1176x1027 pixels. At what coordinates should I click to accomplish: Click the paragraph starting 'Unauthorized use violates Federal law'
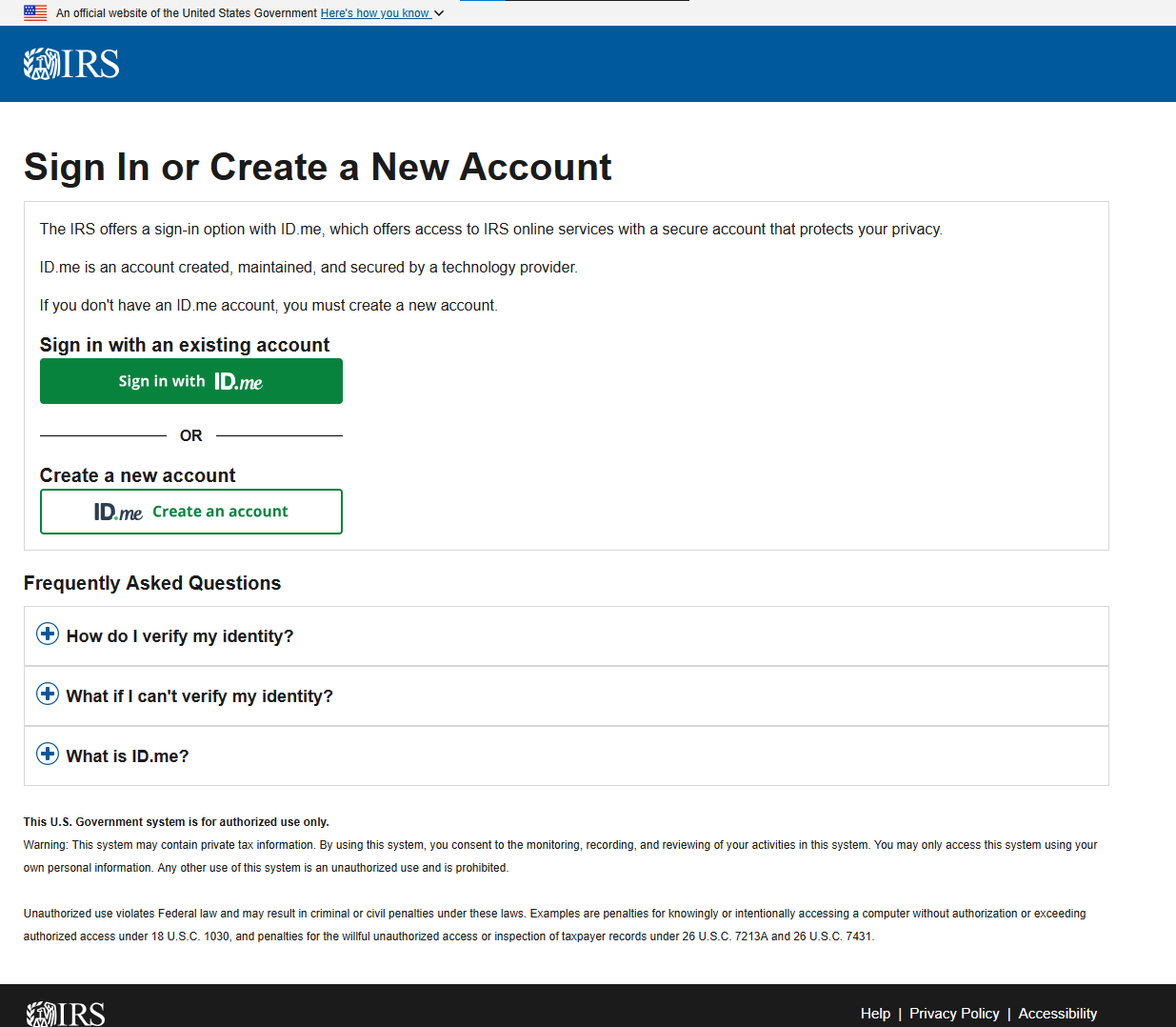(555, 925)
